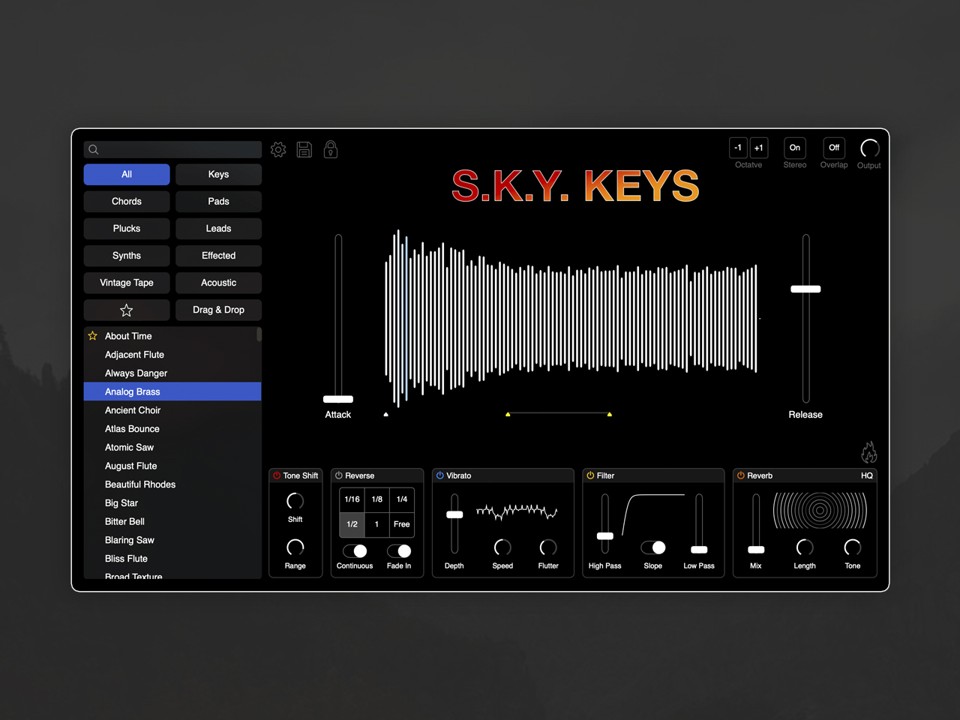This screenshot has height=720, width=960.
Task: Toggle the Stereo On button
Action: tap(795, 148)
